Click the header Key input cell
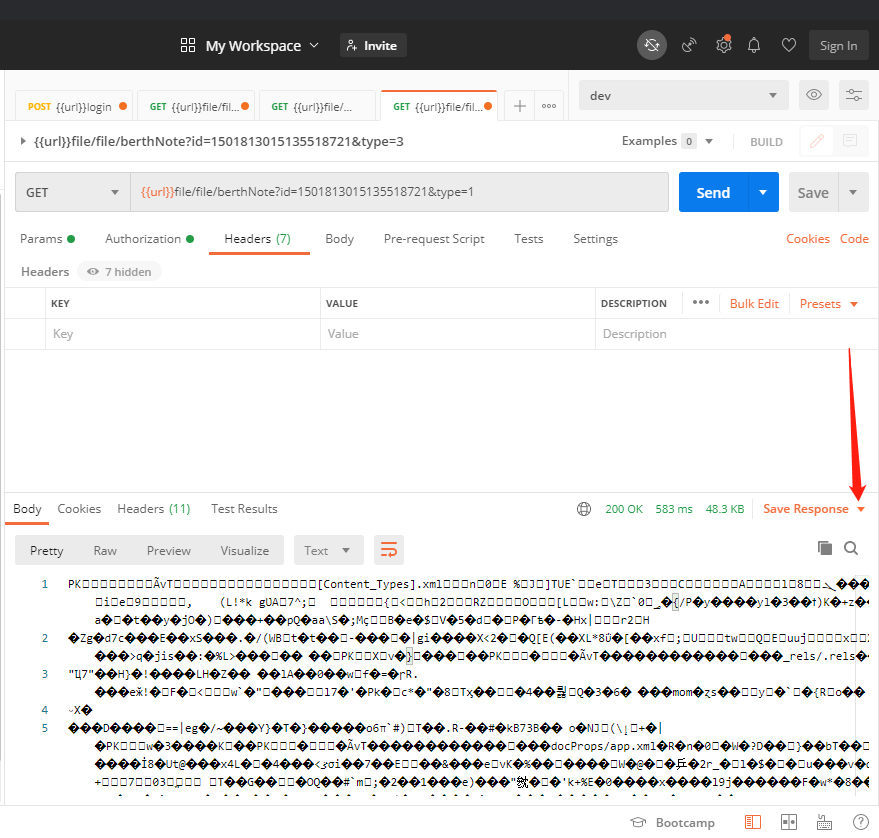 (x=183, y=334)
